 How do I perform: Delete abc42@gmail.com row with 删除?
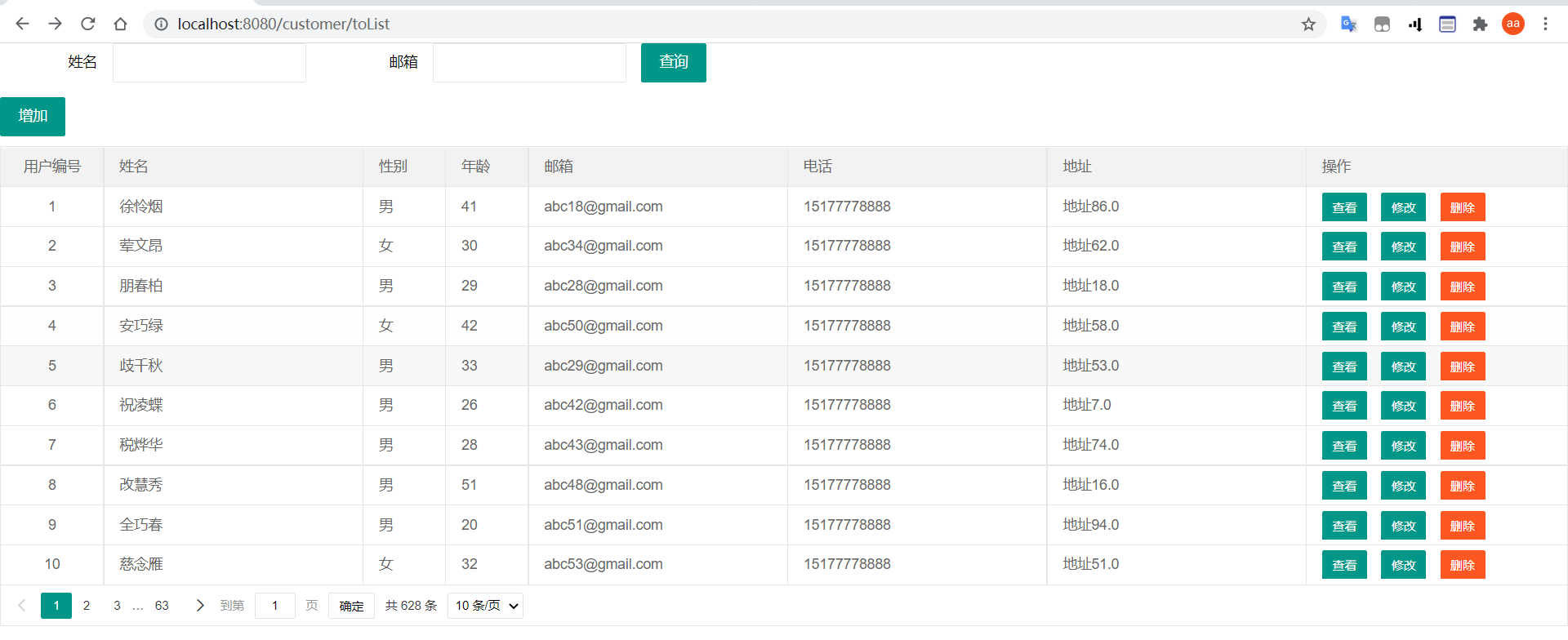pyautogui.click(x=1463, y=406)
